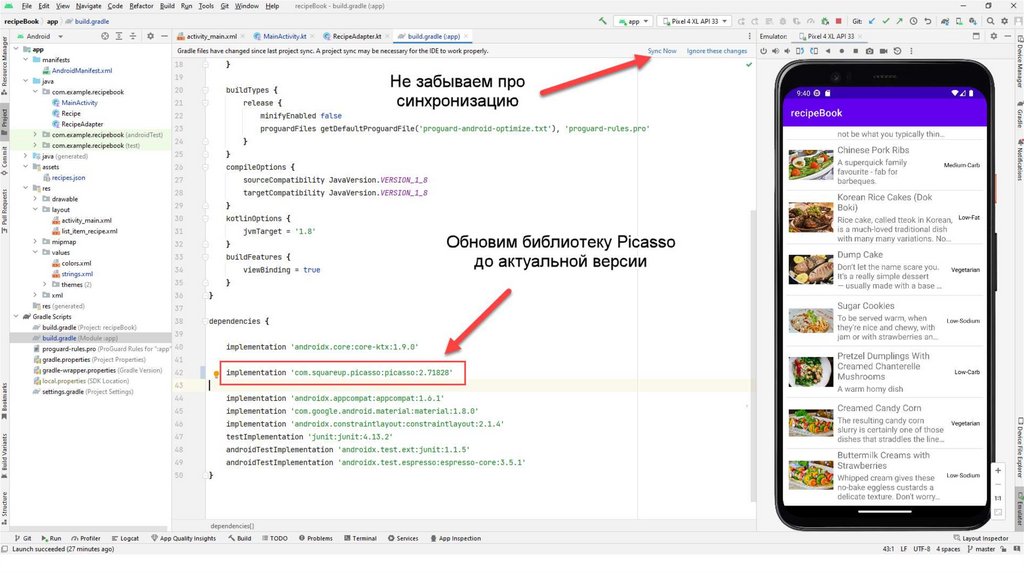Click the Build project hammer icon
This screenshot has width=1024, height=574.
coord(603,20)
